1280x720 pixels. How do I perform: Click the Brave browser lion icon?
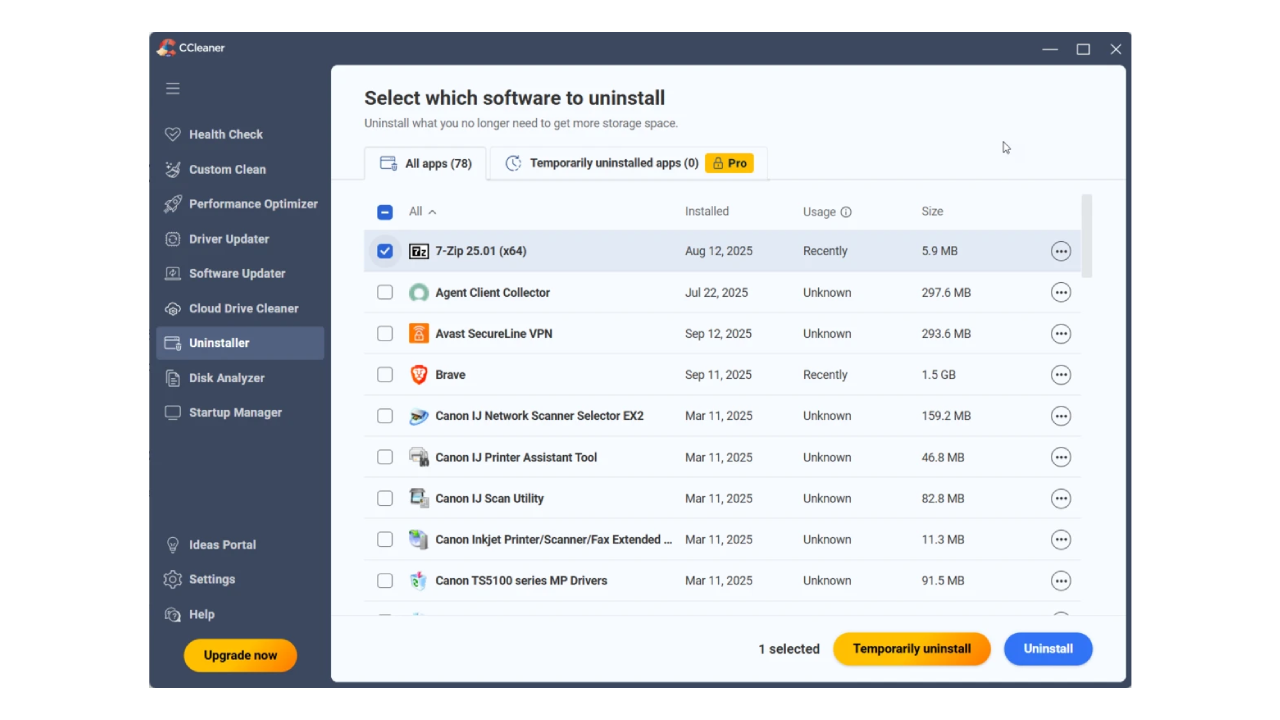coord(419,375)
